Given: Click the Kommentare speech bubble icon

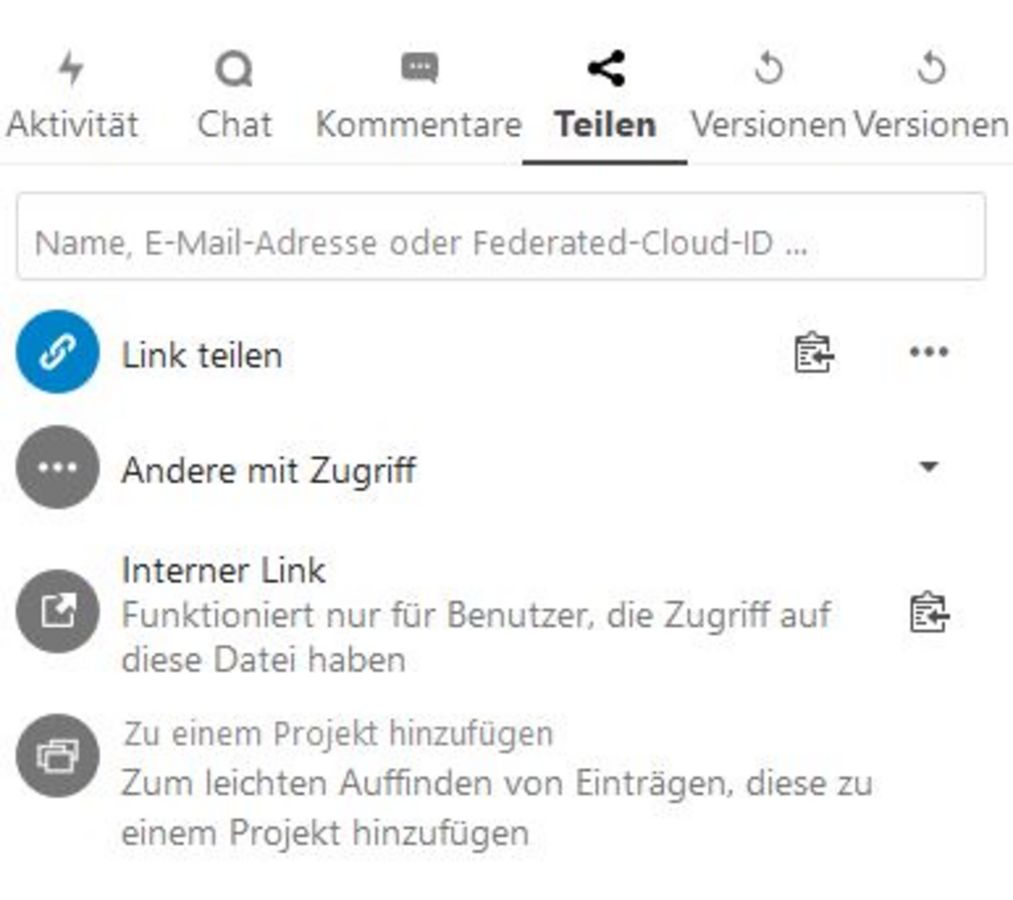Looking at the screenshot, I should [x=419, y=67].
